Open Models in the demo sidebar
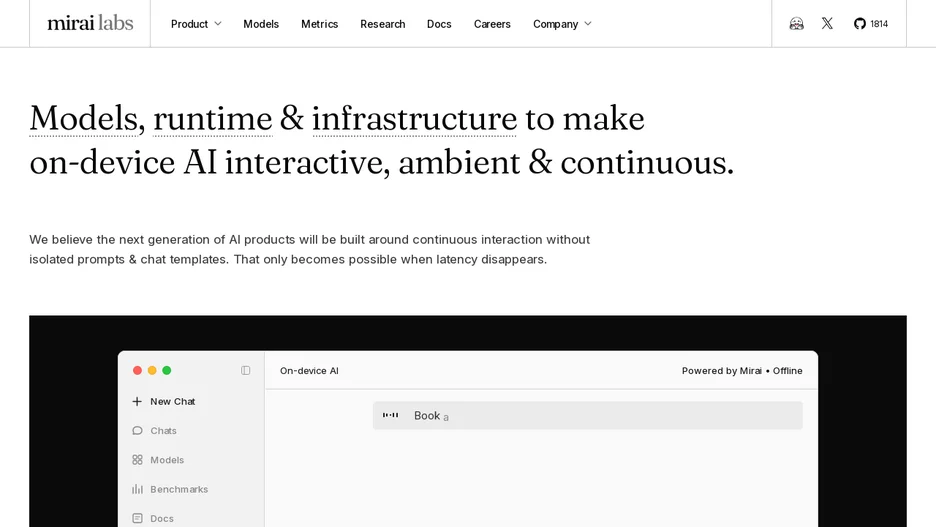Image resolution: width=936 pixels, height=527 pixels. 167,460
